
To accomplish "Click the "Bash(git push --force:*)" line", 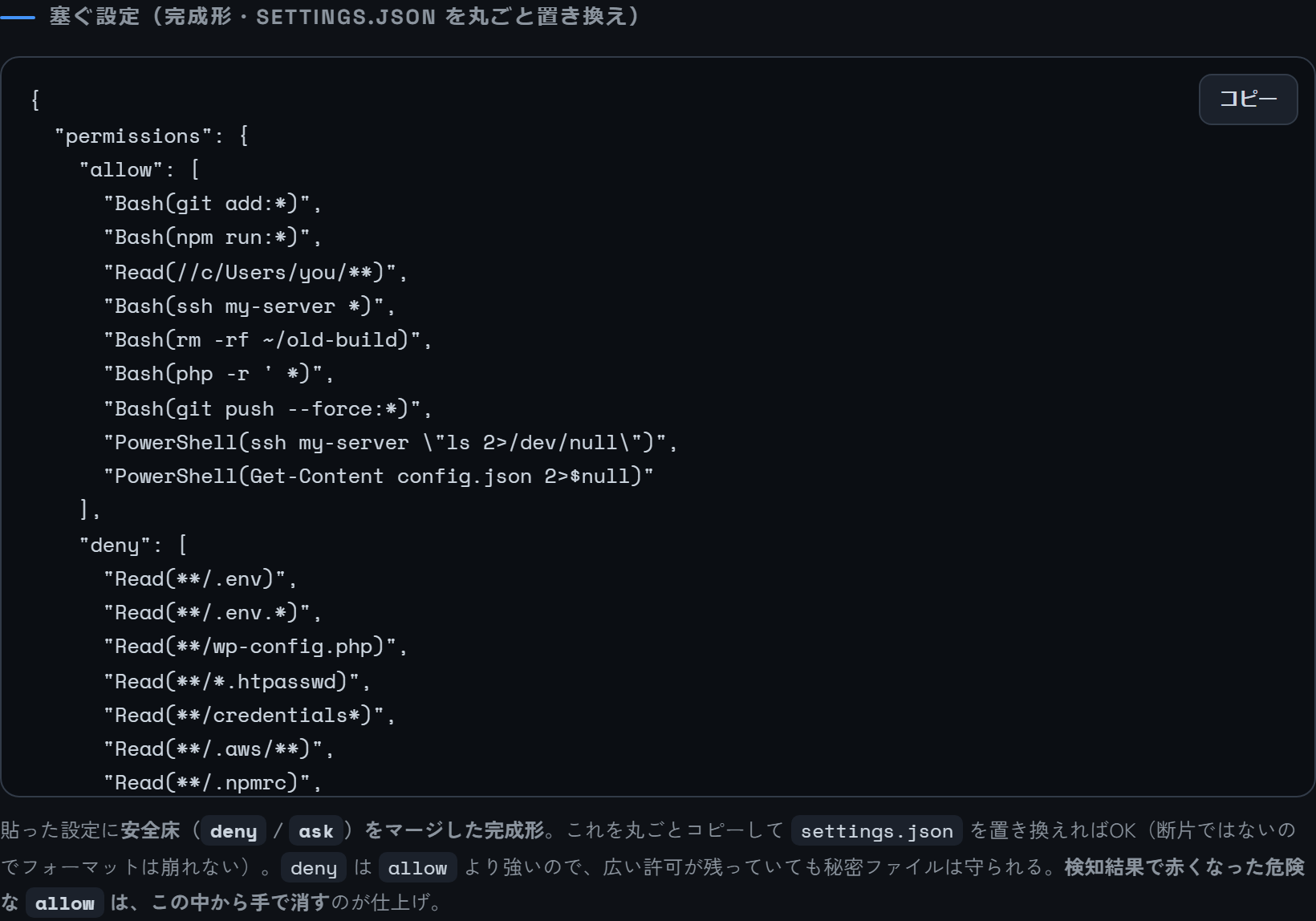I will tap(268, 409).
